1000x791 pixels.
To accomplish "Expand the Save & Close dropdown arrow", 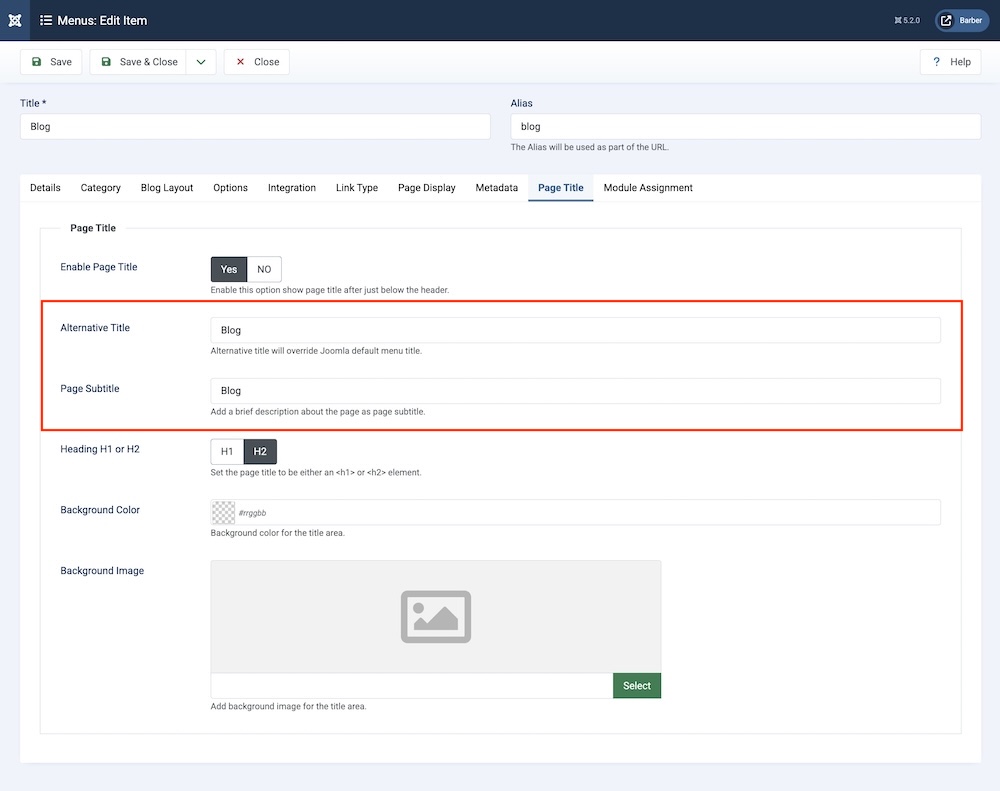I will [201, 62].
